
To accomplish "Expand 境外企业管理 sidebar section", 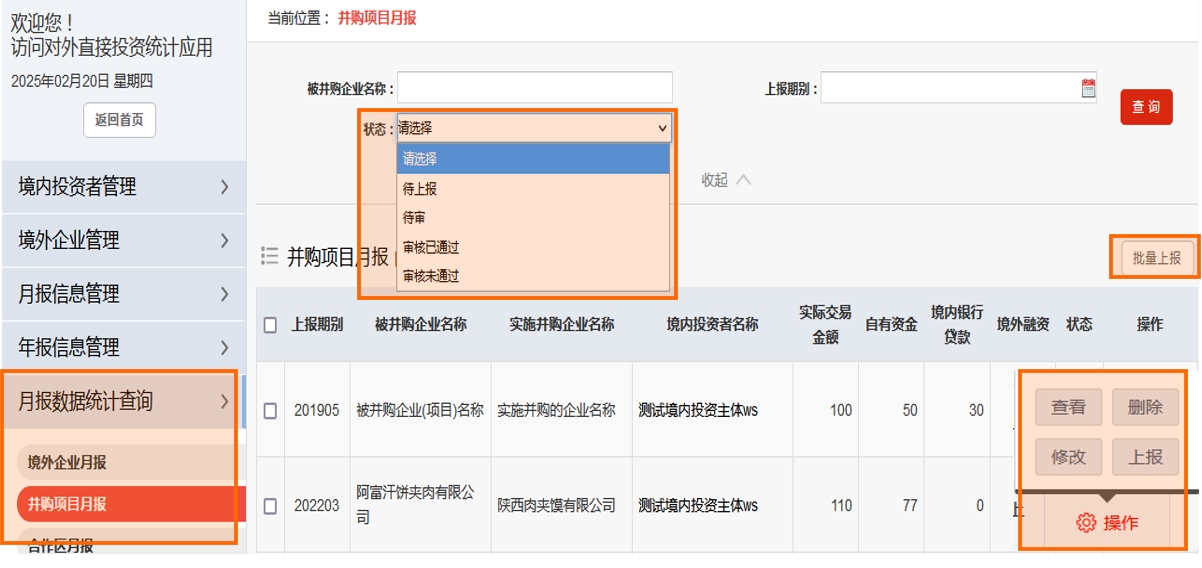I will (x=123, y=241).
